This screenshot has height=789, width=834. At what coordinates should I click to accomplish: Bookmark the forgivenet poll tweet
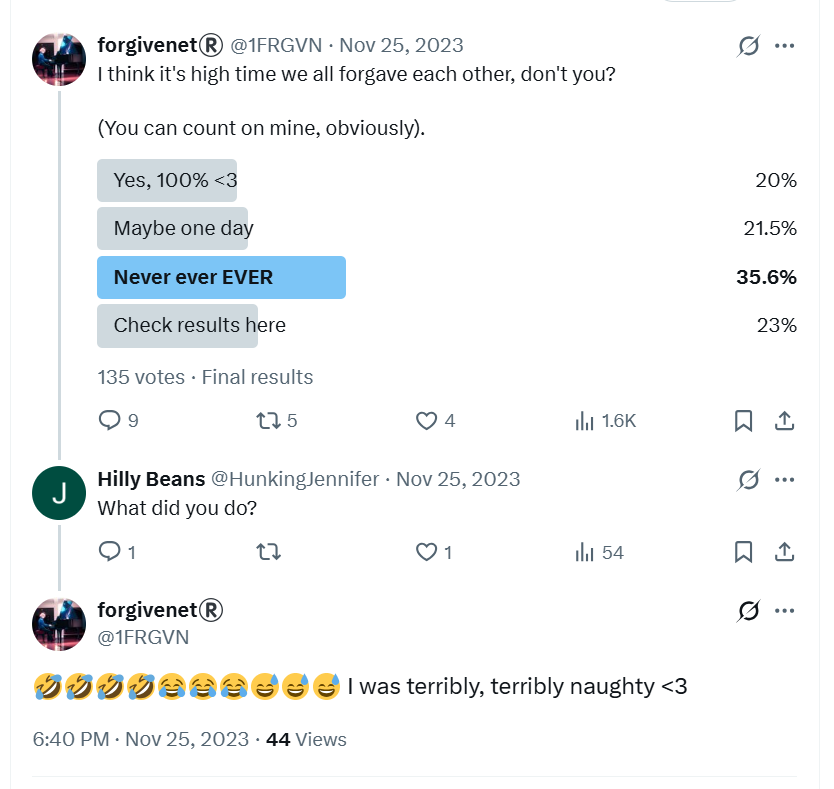tap(743, 421)
